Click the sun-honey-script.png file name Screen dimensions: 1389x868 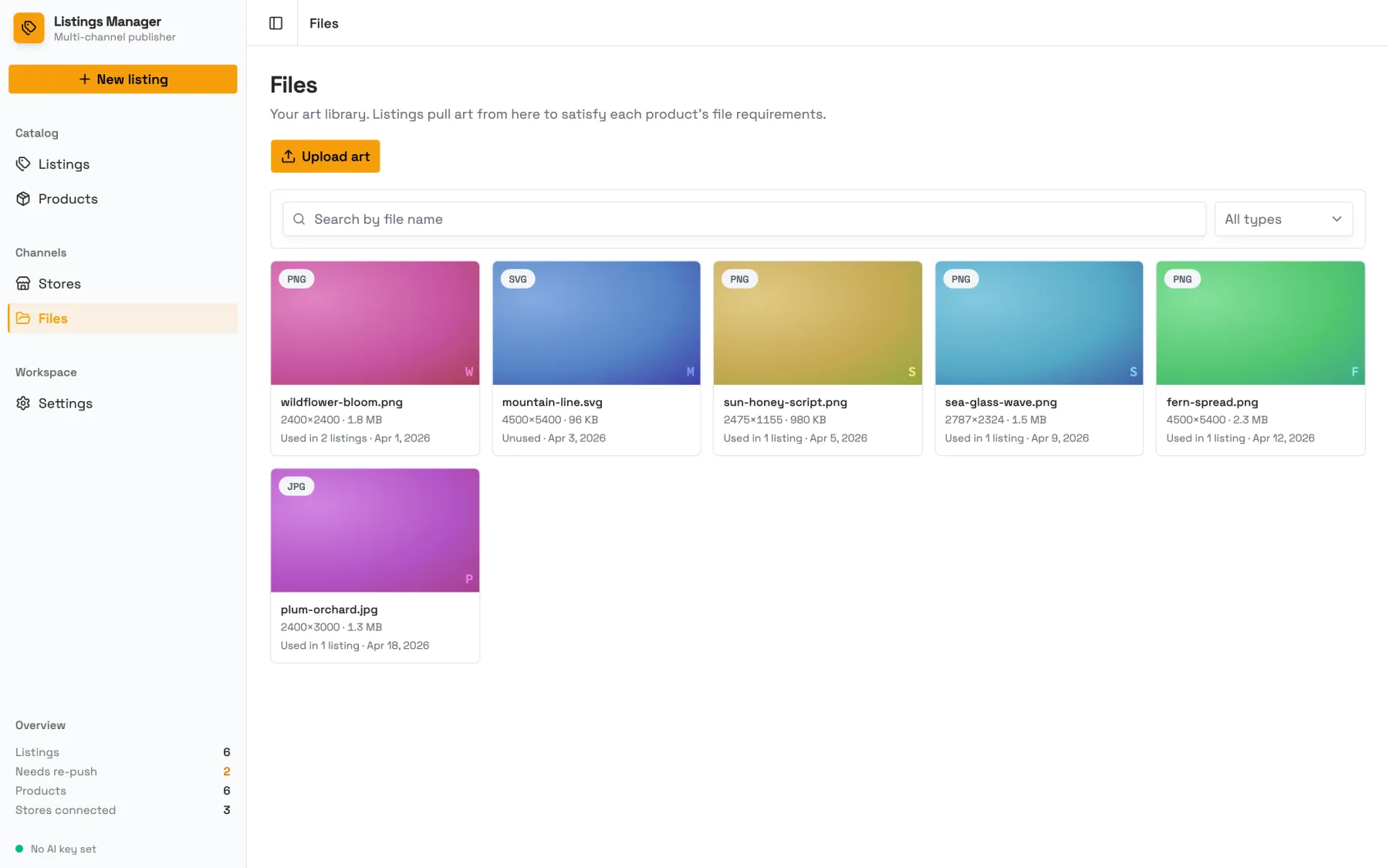(786, 402)
